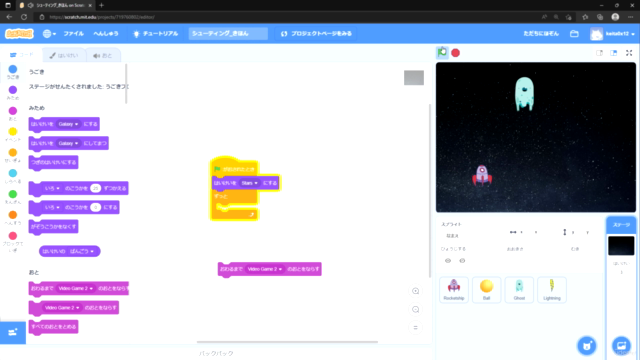
Task: Select the へんすう variables category
Action: tap(13, 218)
